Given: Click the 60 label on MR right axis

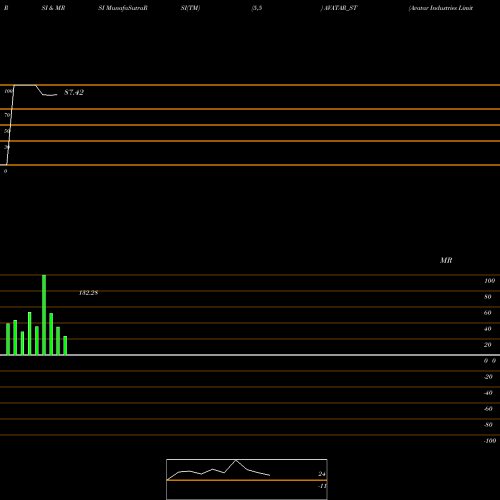Looking at the screenshot, I should [487, 313].
